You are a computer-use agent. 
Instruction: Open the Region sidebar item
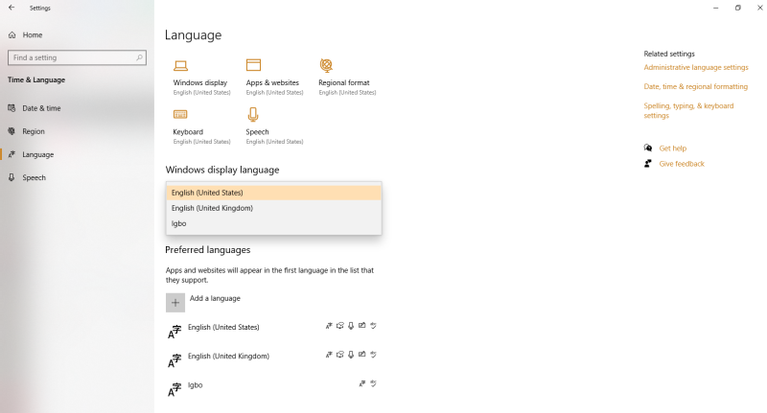[x=33, y=131]
